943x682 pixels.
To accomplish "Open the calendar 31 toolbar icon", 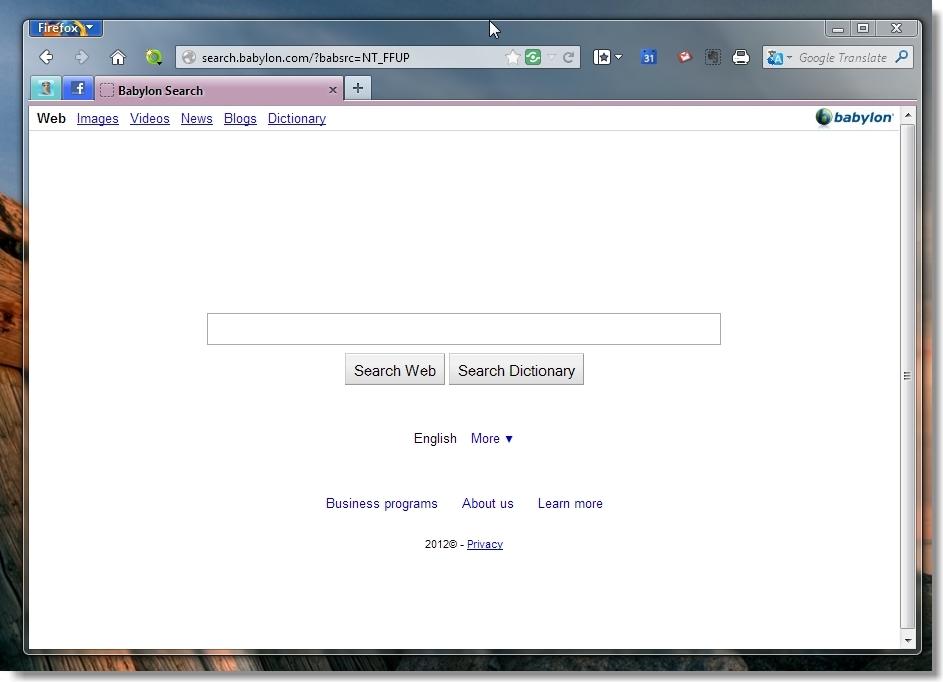I will pyautogui.click(x=648, y=57).
